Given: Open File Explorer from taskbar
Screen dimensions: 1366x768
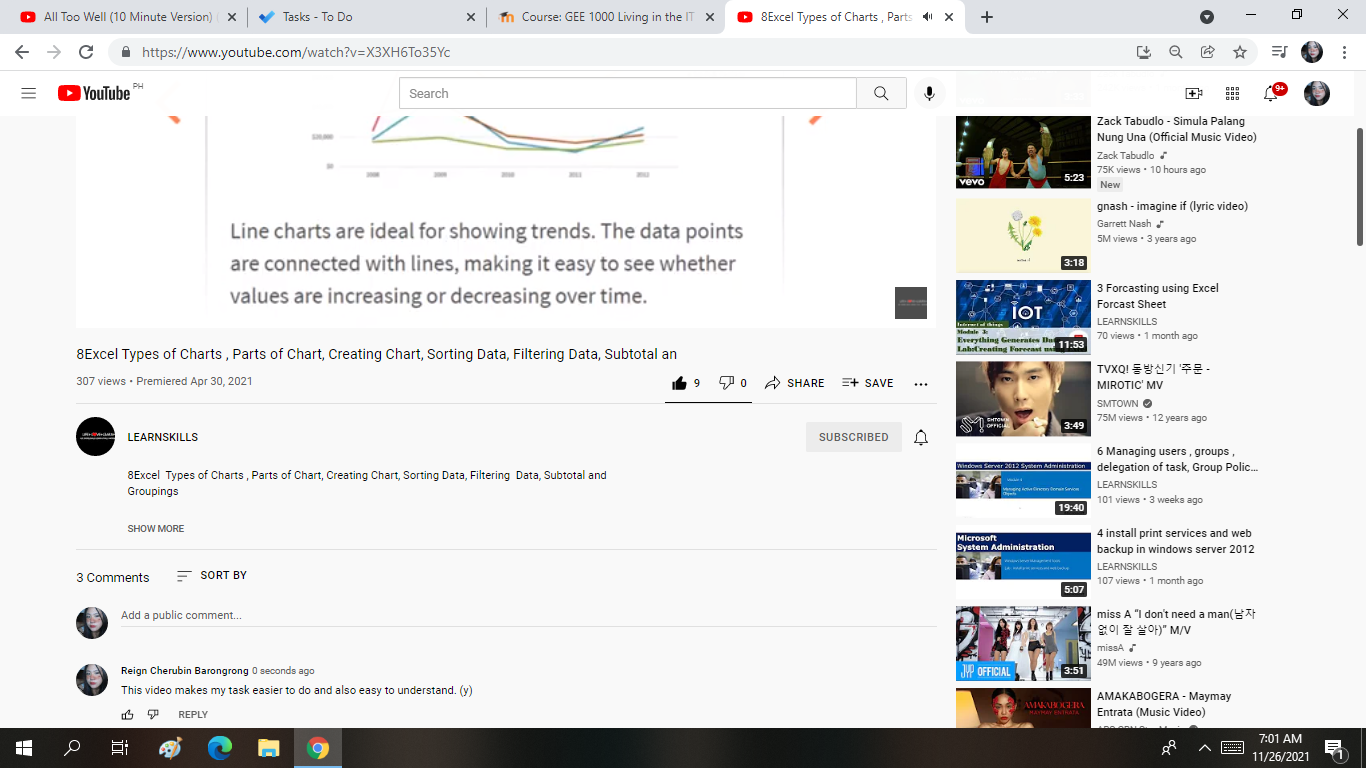Looking at the screenshot, I should (268, 747).
